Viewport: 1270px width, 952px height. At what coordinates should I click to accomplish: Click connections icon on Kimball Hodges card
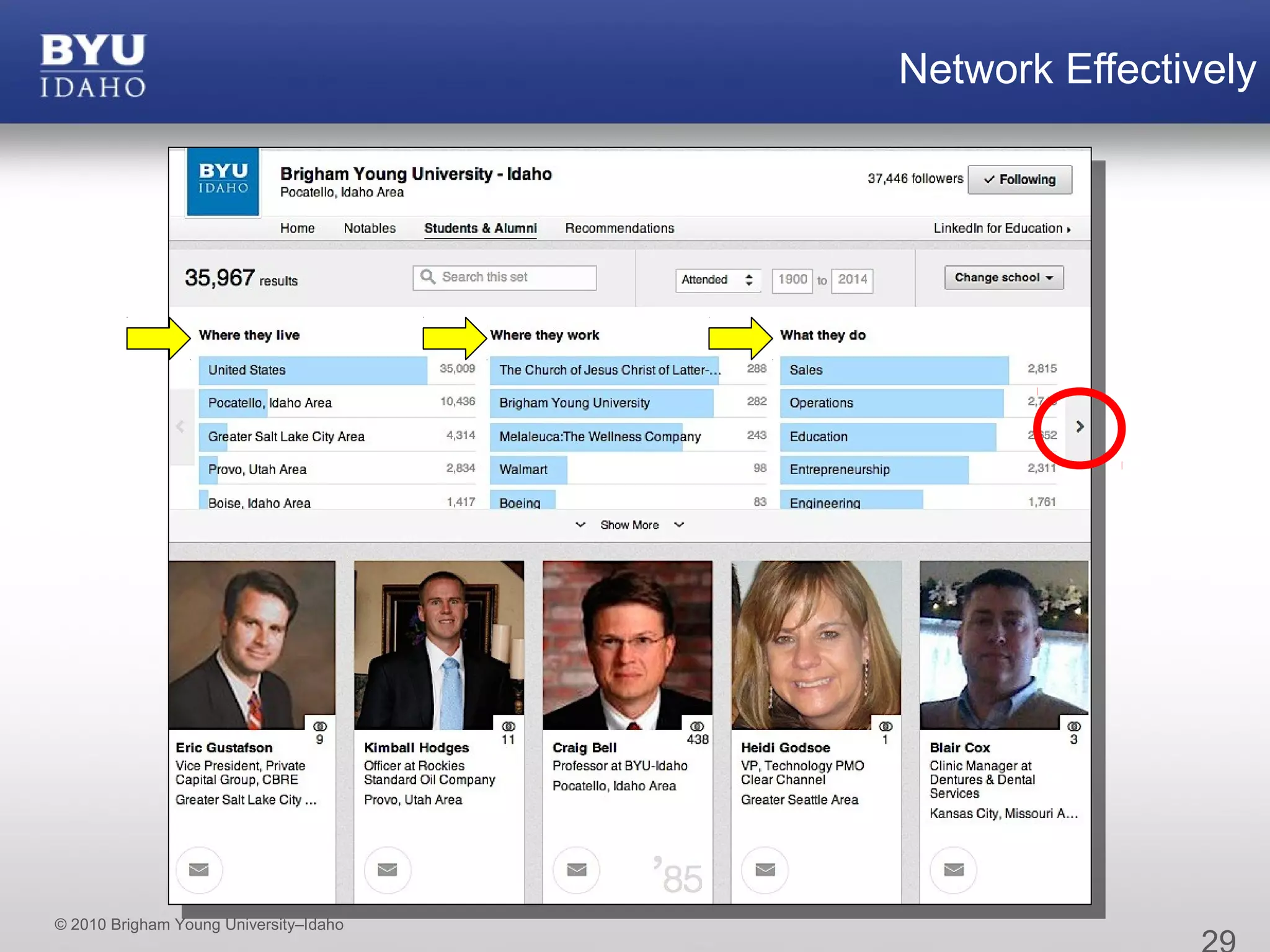pyautogui.click(x=508, y=726)
